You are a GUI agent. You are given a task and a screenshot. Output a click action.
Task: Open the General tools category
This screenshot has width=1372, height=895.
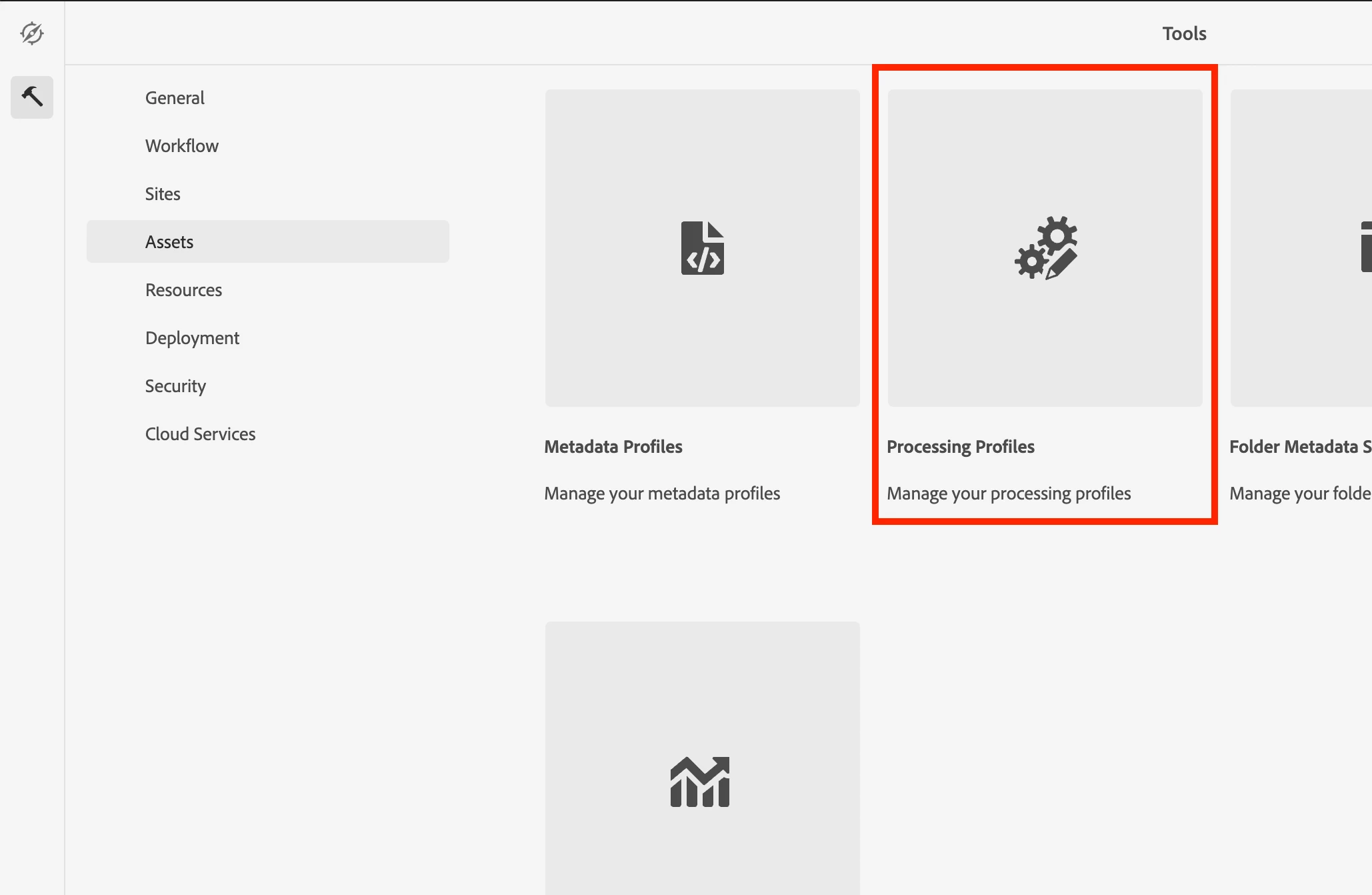pos(175,97)
